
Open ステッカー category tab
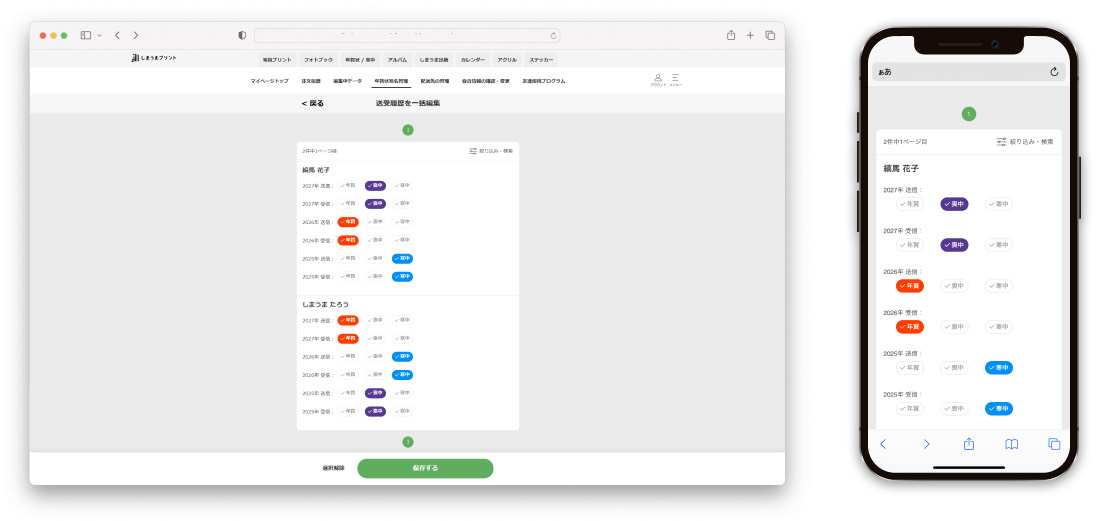(541, 60)
